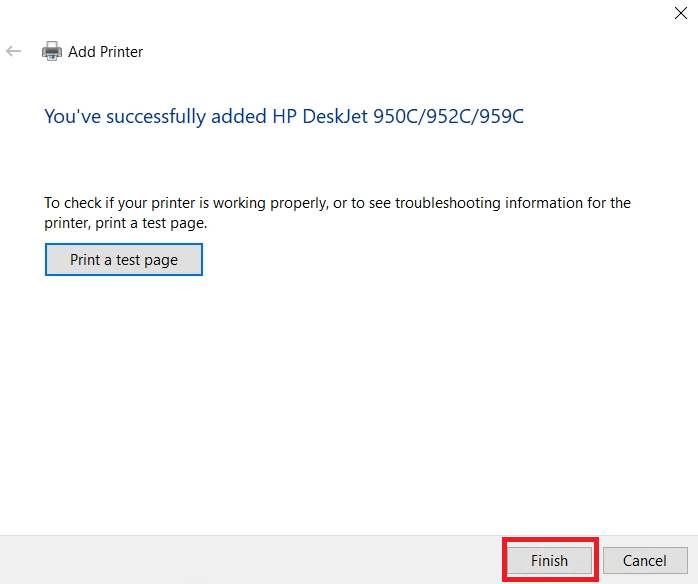
Task: Select the red-highlighted Finish button
Action: [x=550, y=560]
